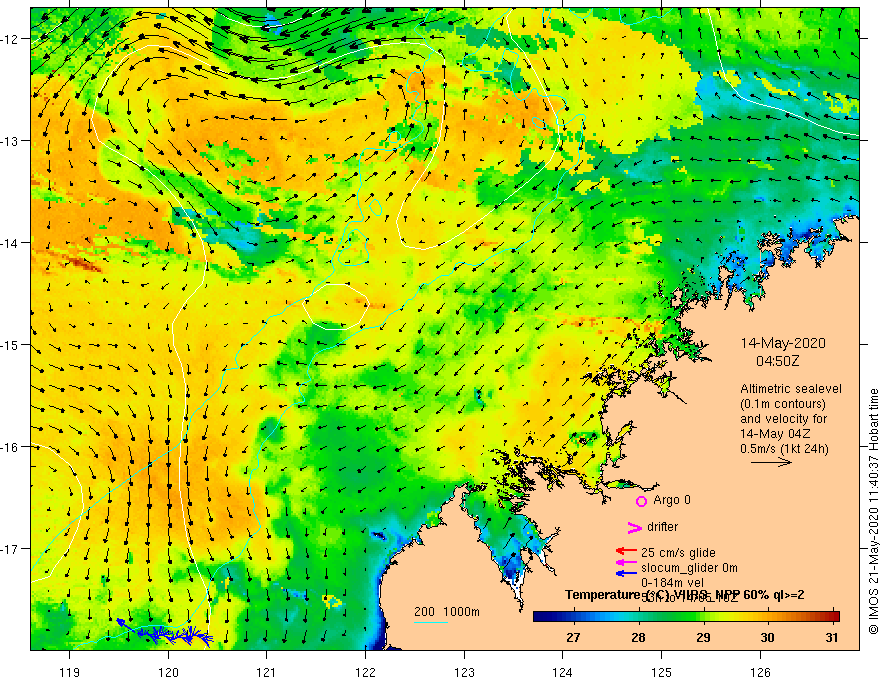Click the longitude axis label '121'
Viewport: 880px width, 680px height.
(267, 672)
